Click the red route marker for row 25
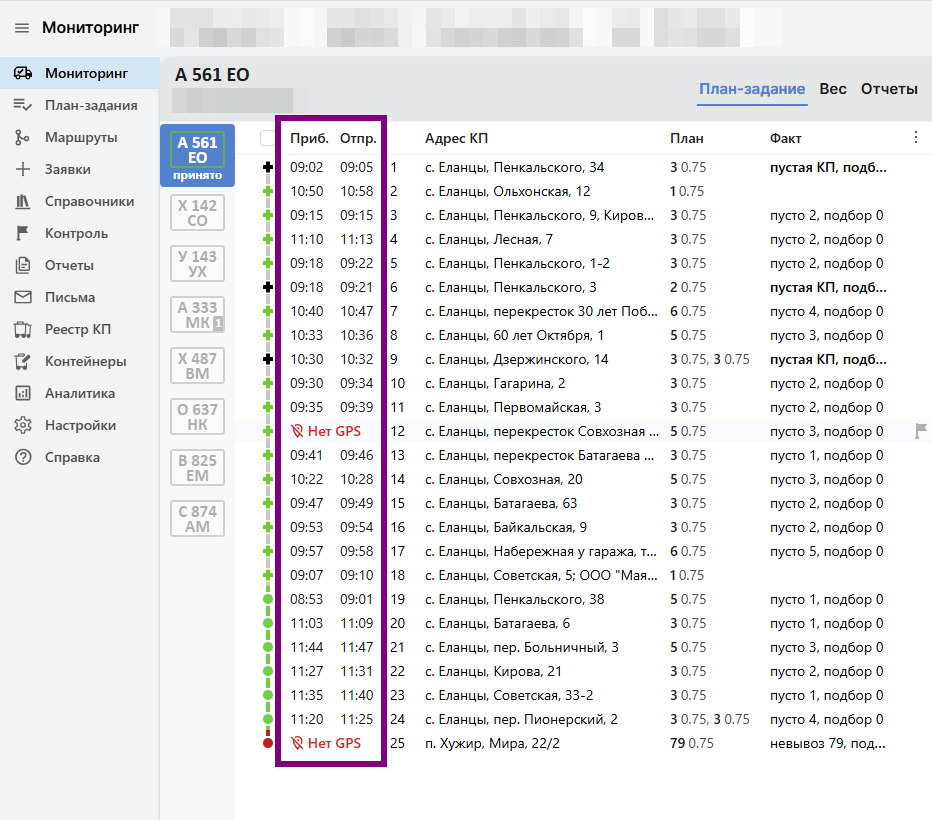The image size is (932, 820). [x=267, y=743]
